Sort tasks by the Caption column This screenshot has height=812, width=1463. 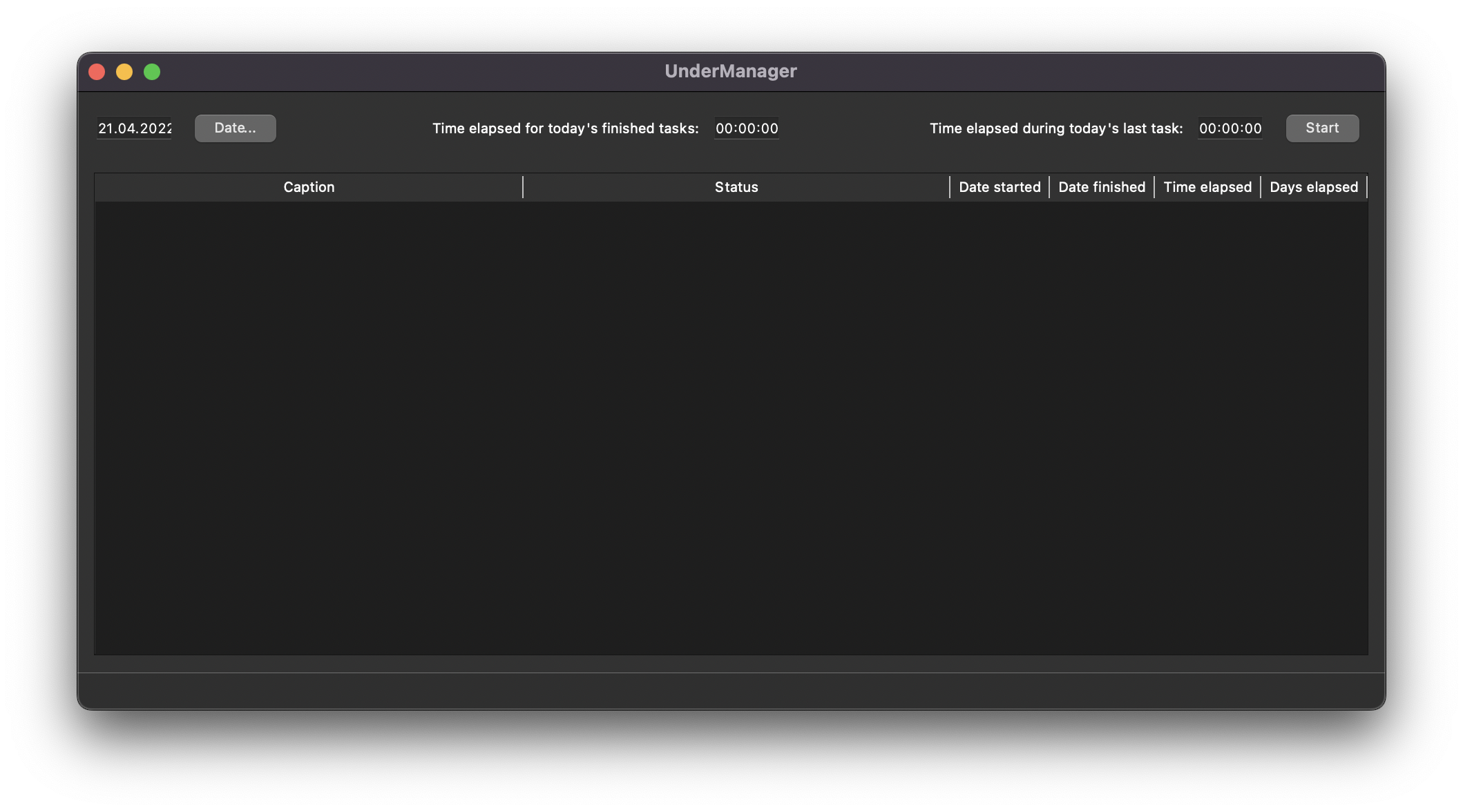coord(309,186)
